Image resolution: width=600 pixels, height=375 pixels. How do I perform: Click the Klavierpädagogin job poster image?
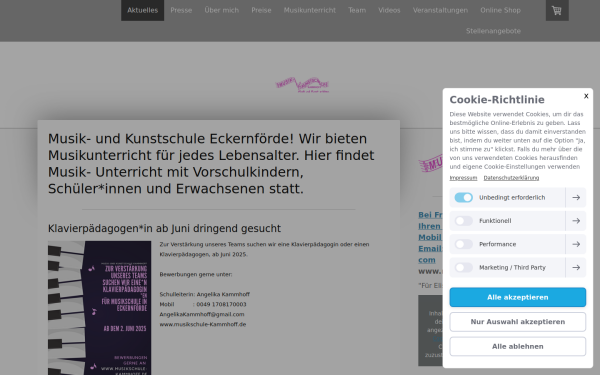(x=99, y=308)
